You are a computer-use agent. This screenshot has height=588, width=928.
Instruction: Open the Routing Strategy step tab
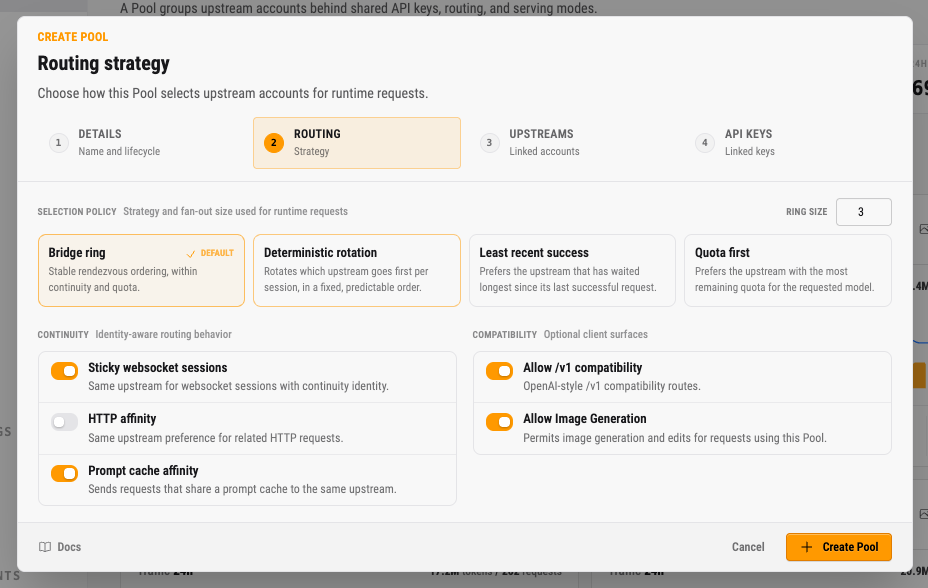357,143
